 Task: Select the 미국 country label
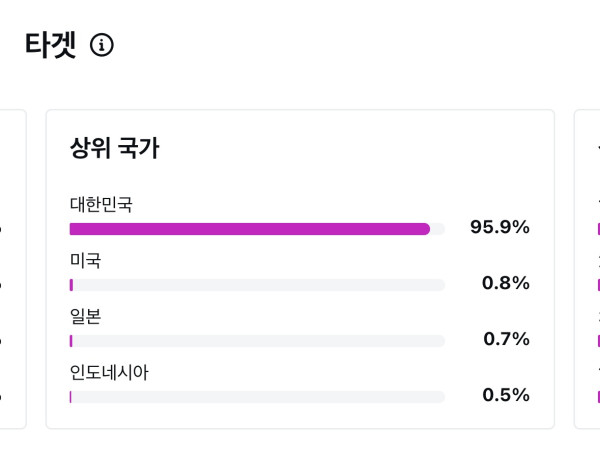tap(85, 260)
